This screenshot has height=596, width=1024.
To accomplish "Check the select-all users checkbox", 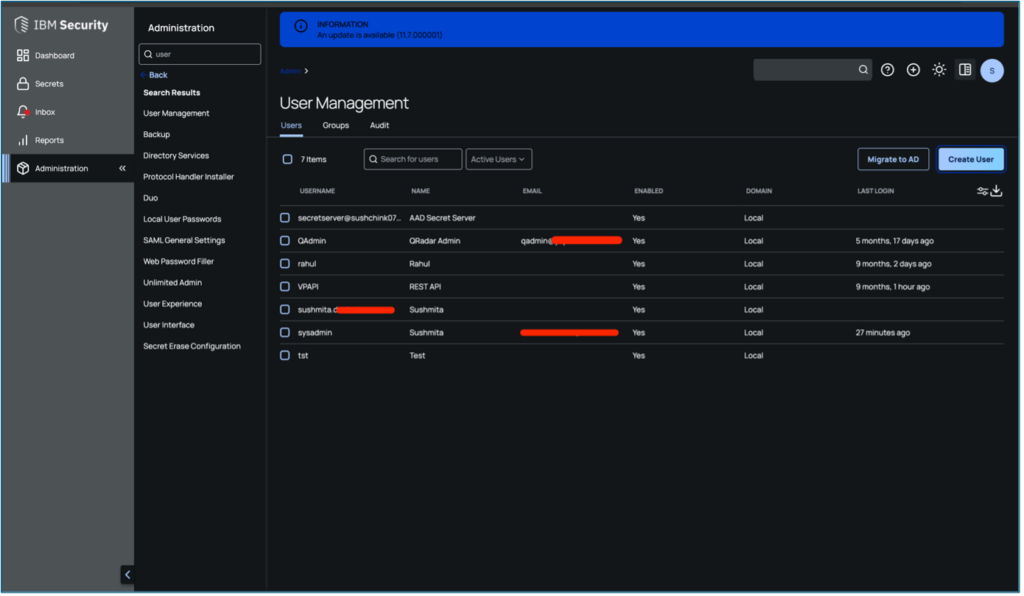I will pyautogui.click(x=287, y=159).
